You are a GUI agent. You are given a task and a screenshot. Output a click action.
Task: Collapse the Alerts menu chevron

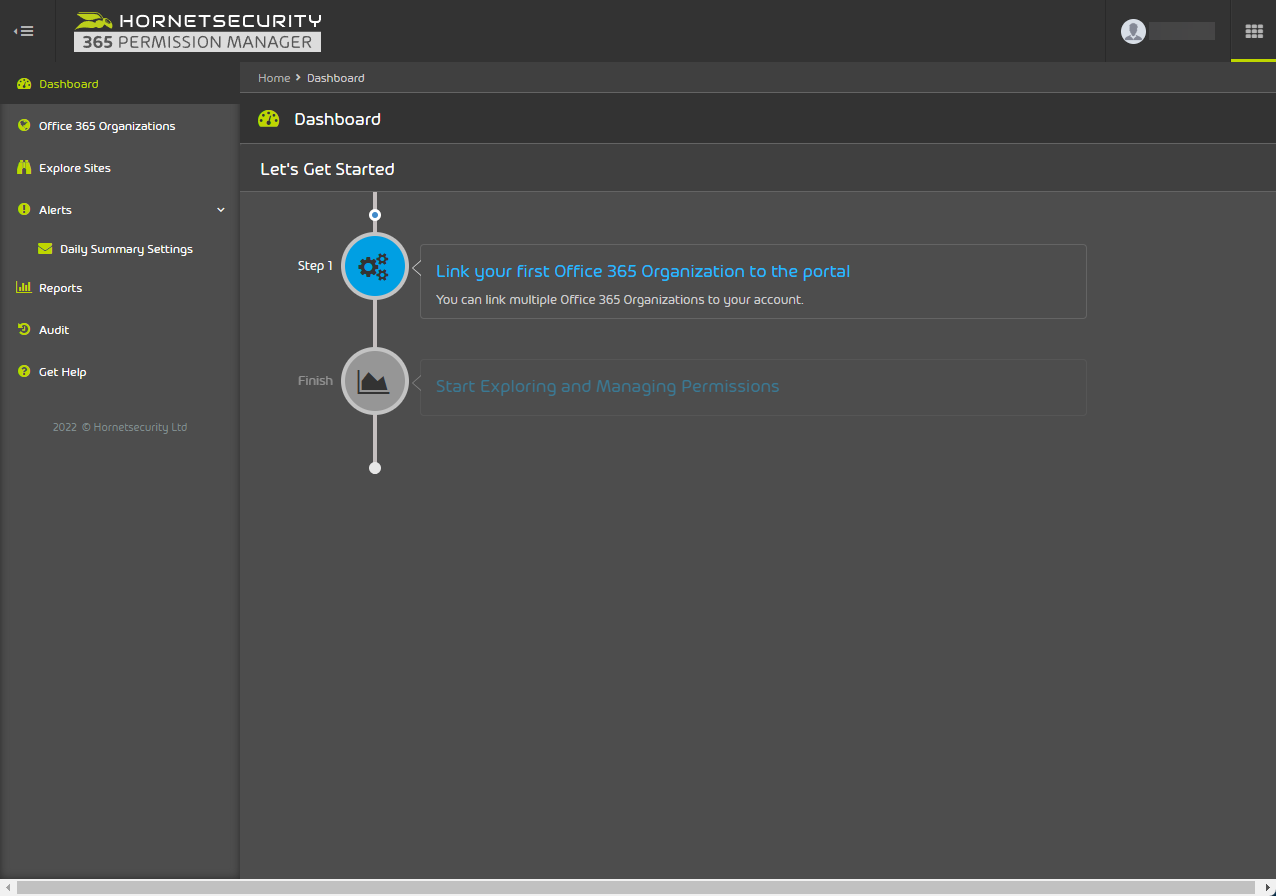pyautogui.click(x=221, y=210)
